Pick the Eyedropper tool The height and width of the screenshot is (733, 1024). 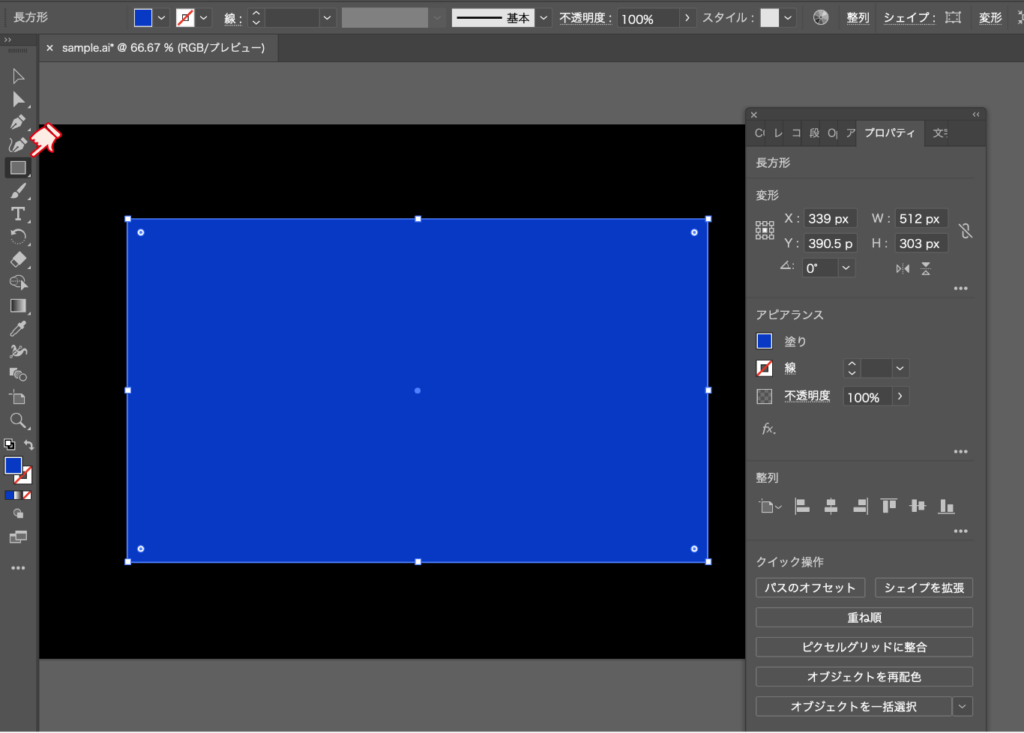coord(18,329)
